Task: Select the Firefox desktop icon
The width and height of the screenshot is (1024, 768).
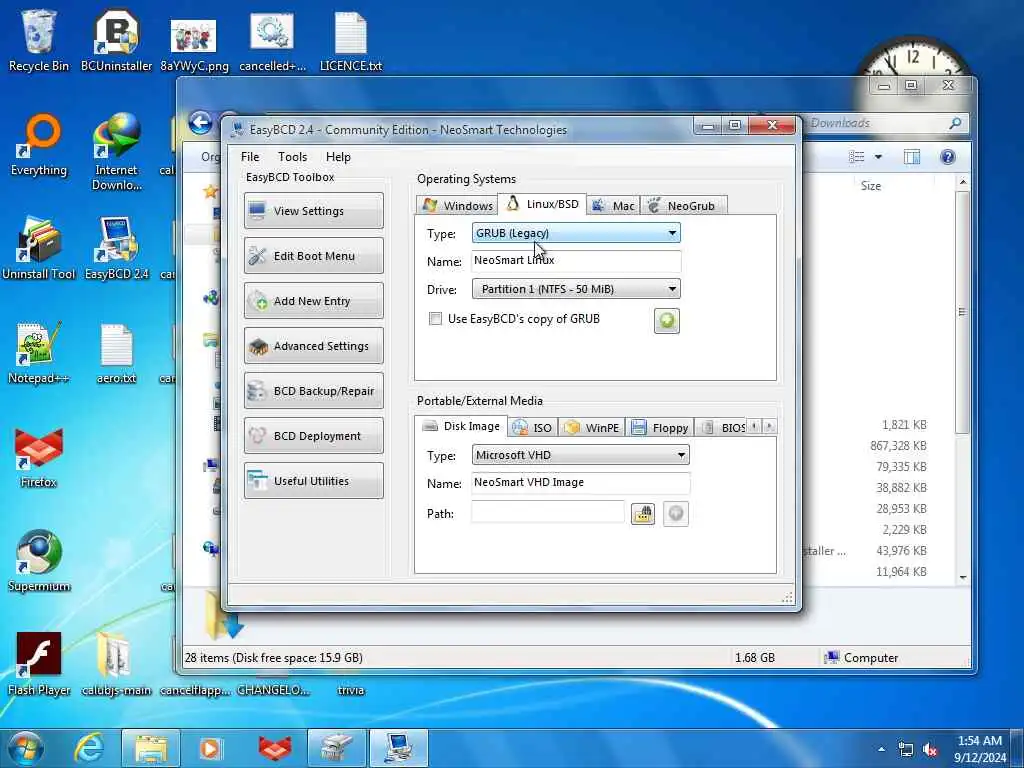Action: coord(39,457)
